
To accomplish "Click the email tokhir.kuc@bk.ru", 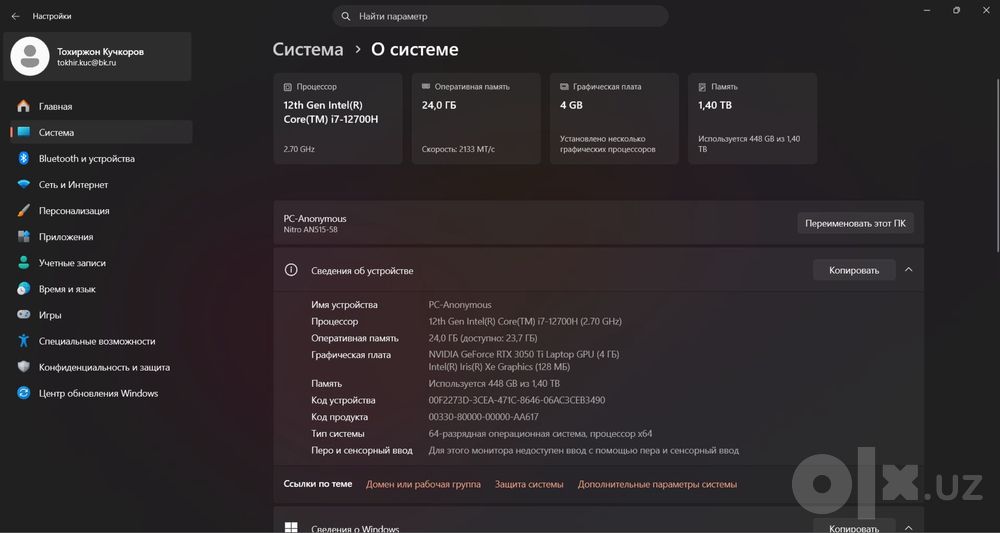I will point(87,63).
